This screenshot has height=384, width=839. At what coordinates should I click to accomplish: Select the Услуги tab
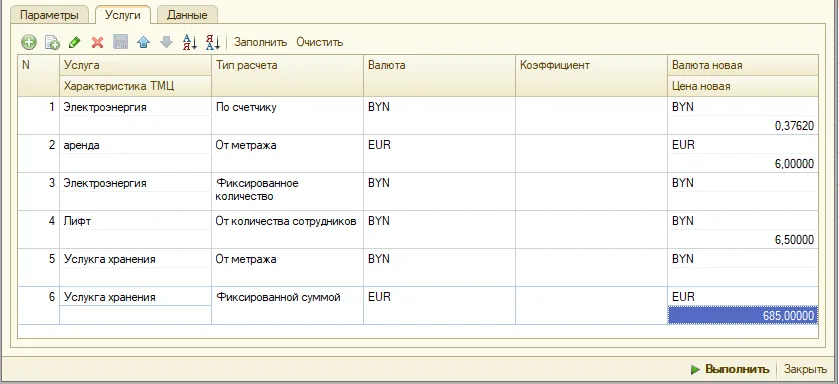point(123,15)
